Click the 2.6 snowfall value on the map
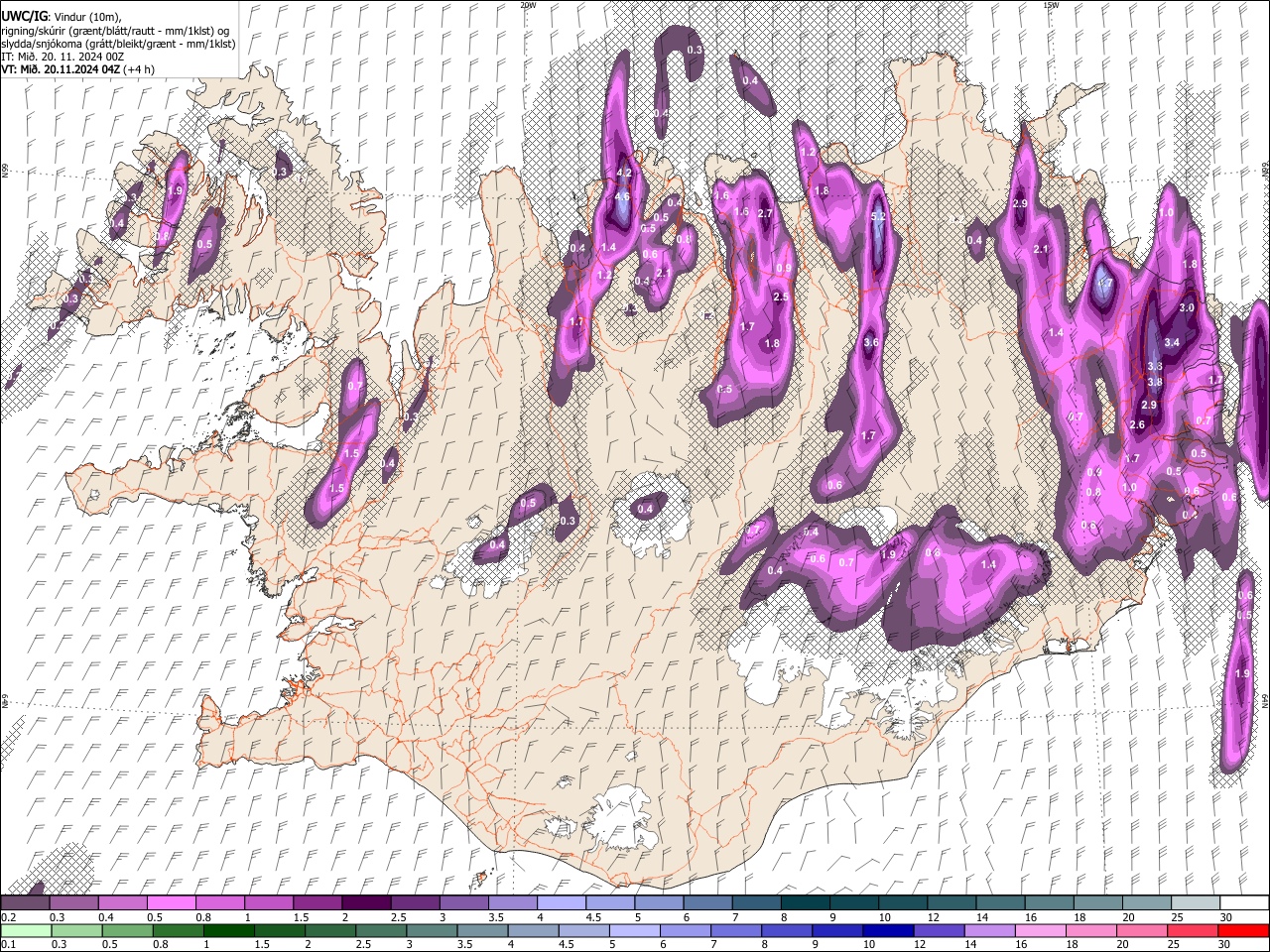 tap(1137, 425)
